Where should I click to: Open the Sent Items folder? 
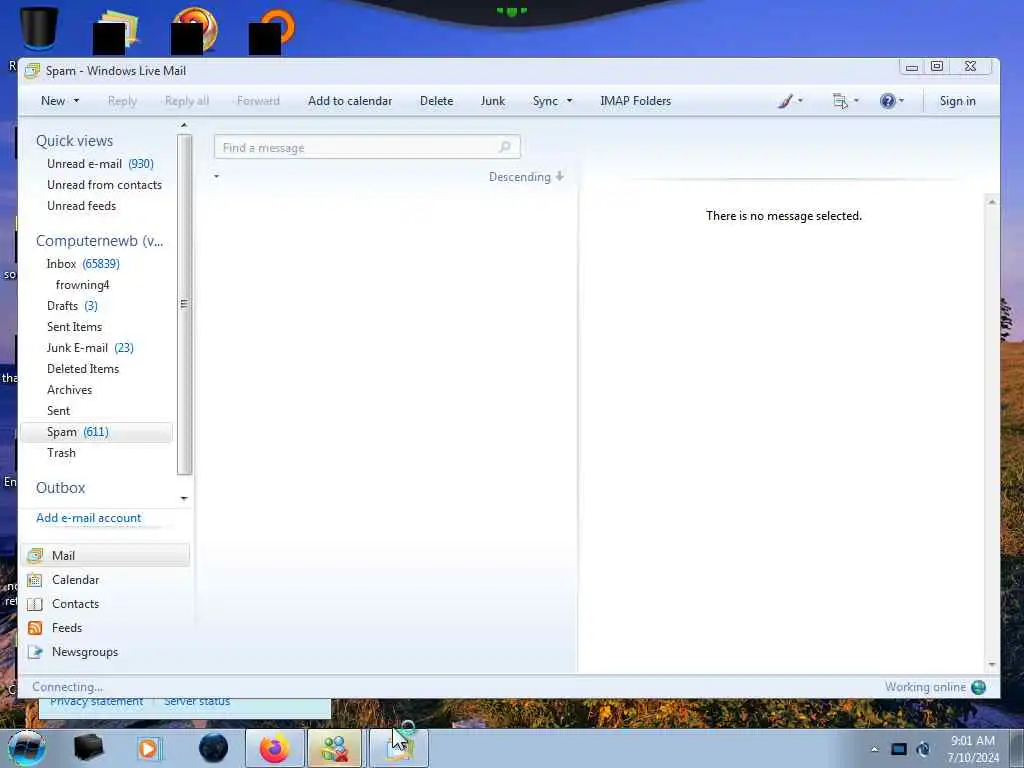pyautogui.click(x=74, y=327)
